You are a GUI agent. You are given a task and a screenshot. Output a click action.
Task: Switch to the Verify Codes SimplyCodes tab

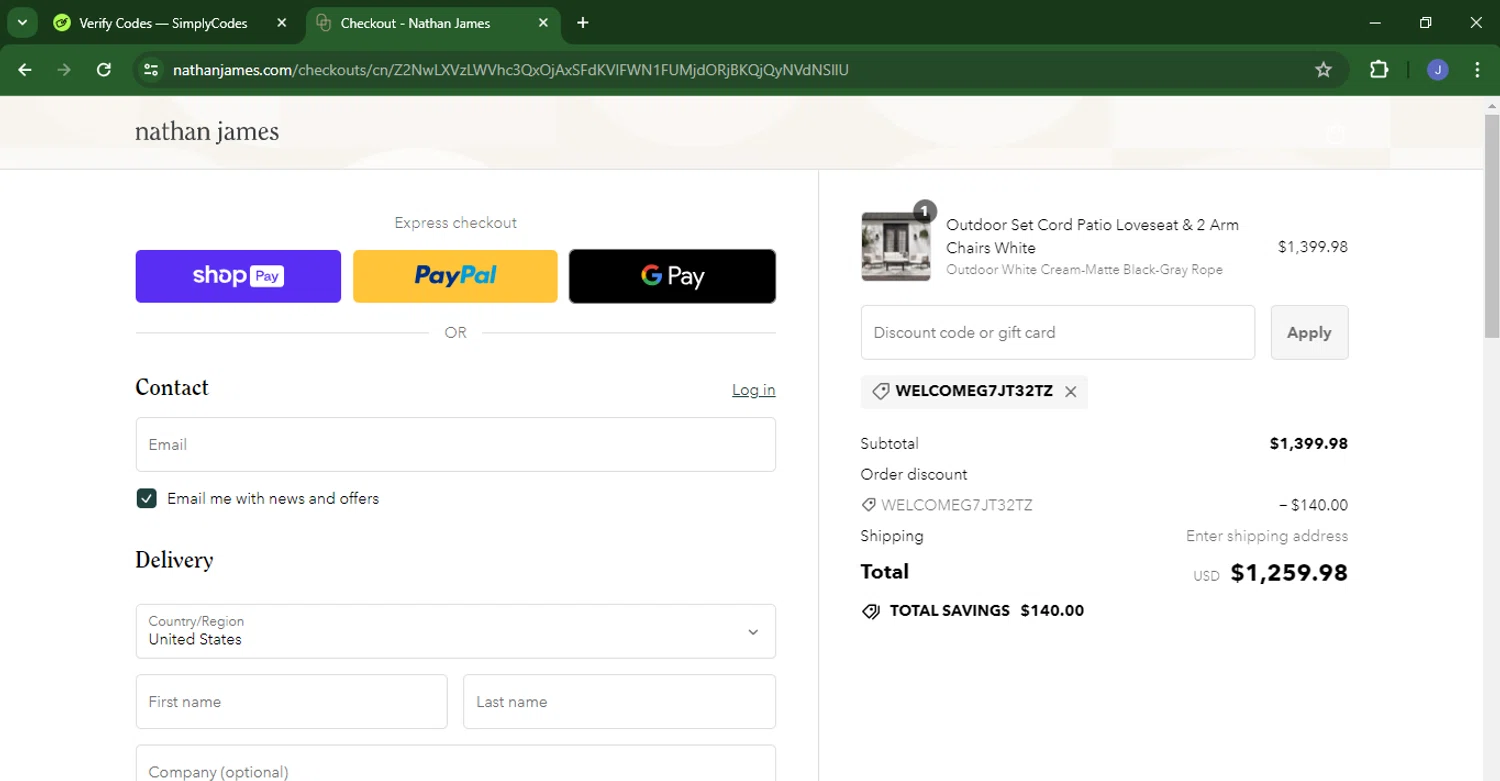tap(163, 23)
